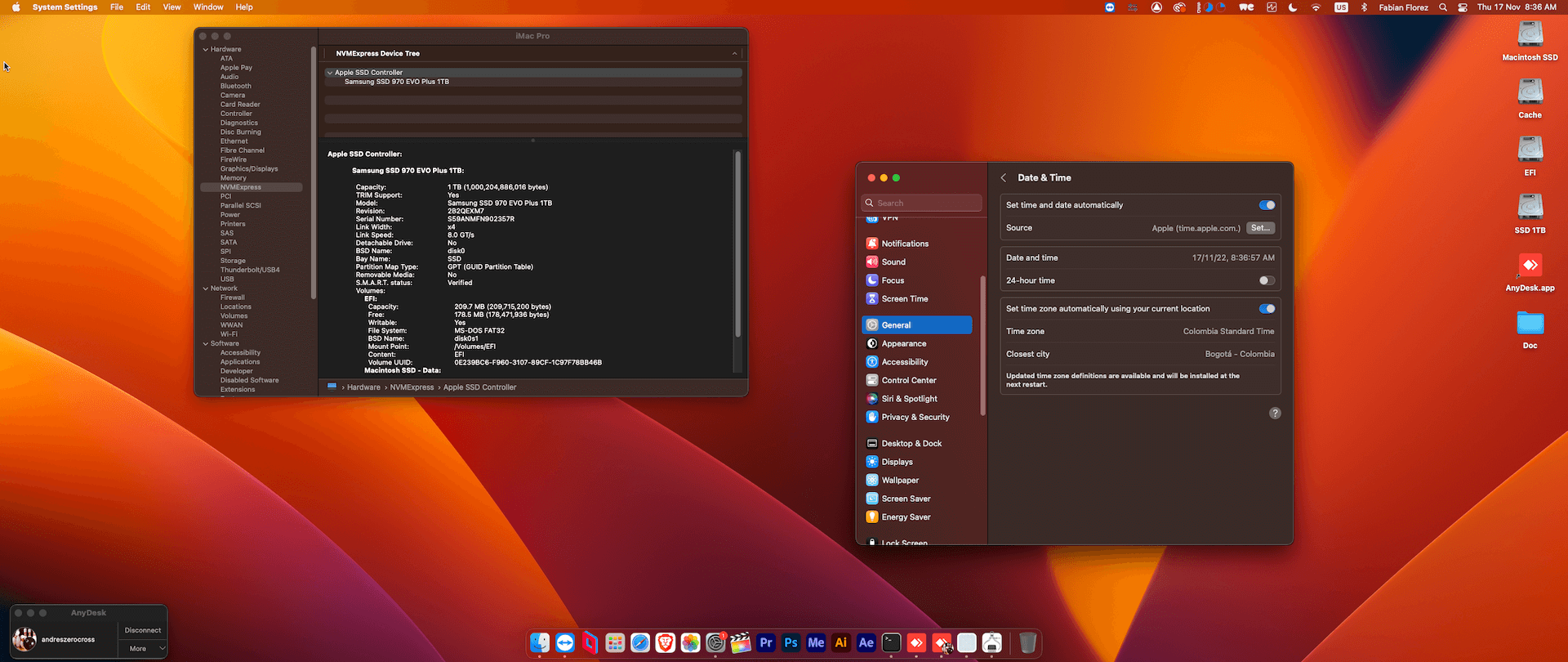Turn off automatic time zone by location
Viewport: 1568px width, 662px height.
1266,309
